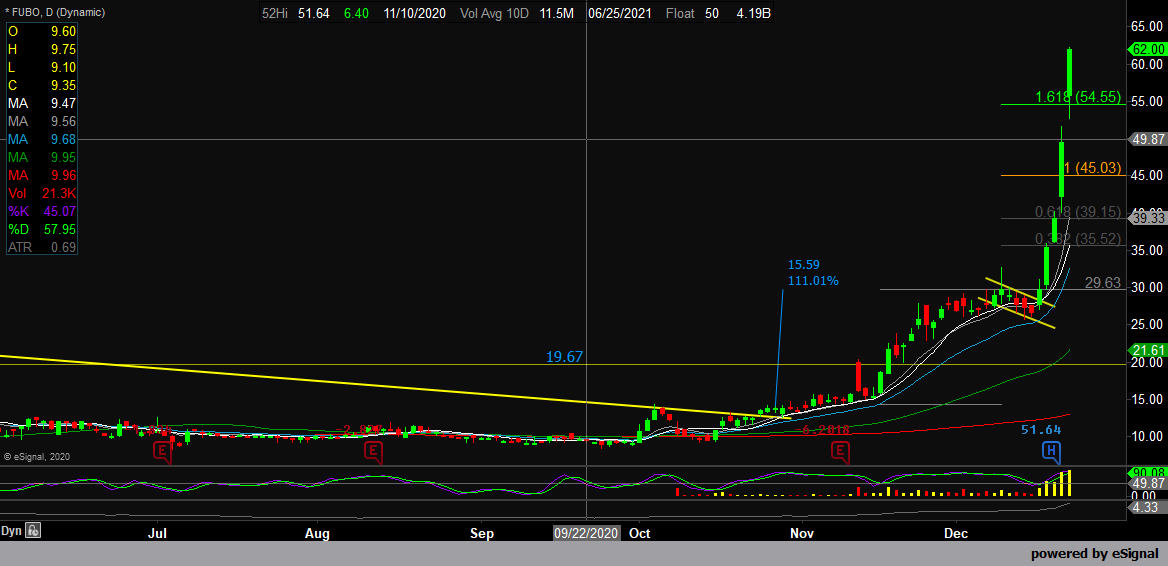Click the Jul label on the date axis
The height and width of the screenshot is (566, 1168).
tap(157, 534)
